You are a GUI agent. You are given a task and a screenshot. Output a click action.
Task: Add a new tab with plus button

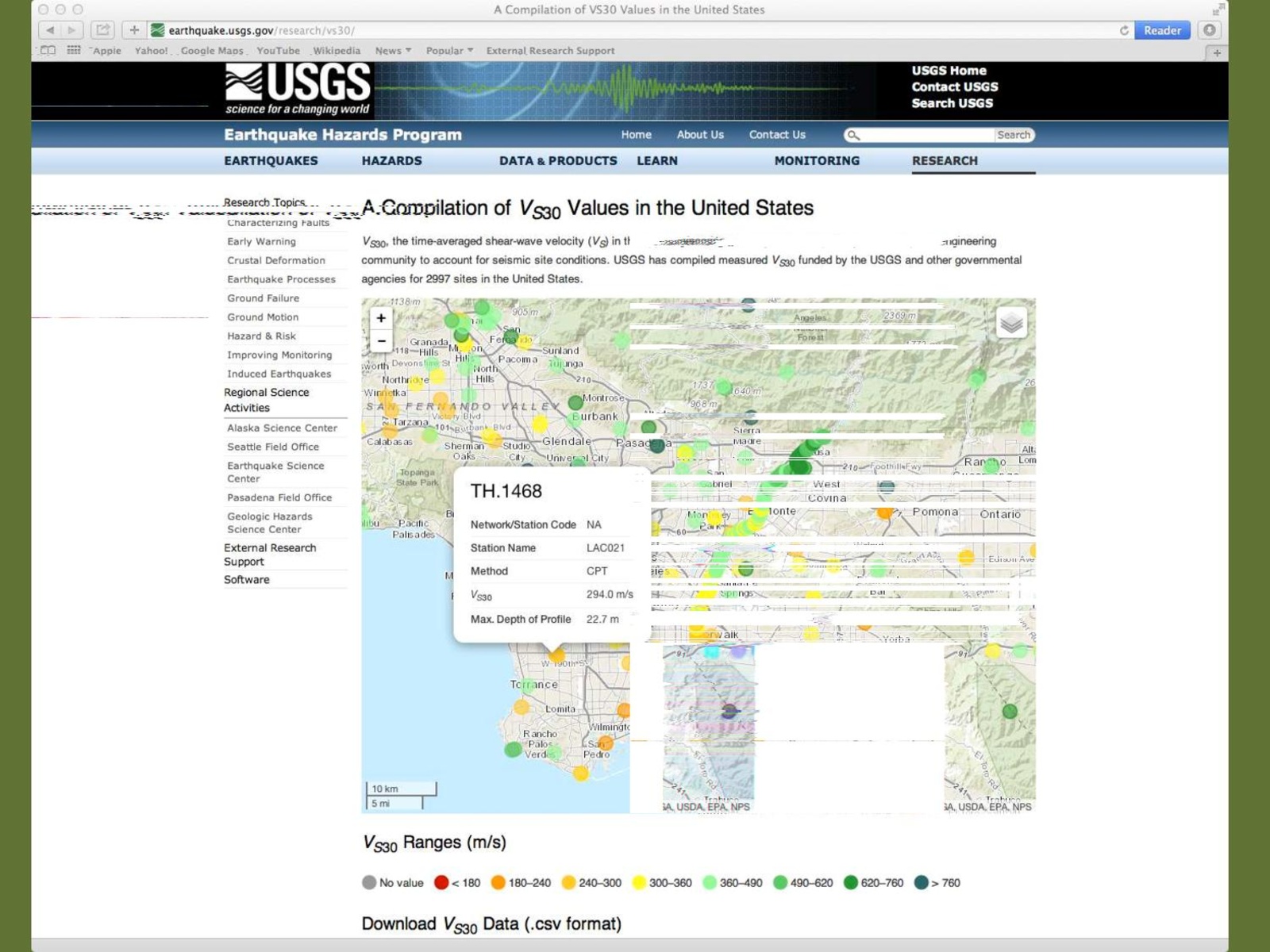point(1217,52)
